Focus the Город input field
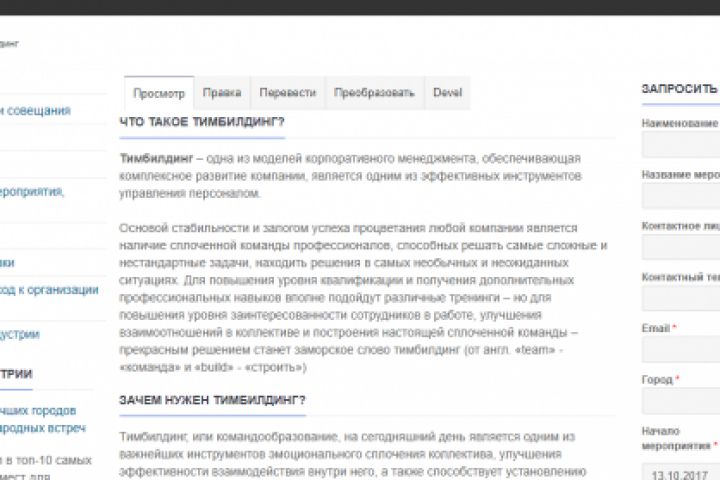The width and height of the screenshot is (720, 480). [681, 401]
